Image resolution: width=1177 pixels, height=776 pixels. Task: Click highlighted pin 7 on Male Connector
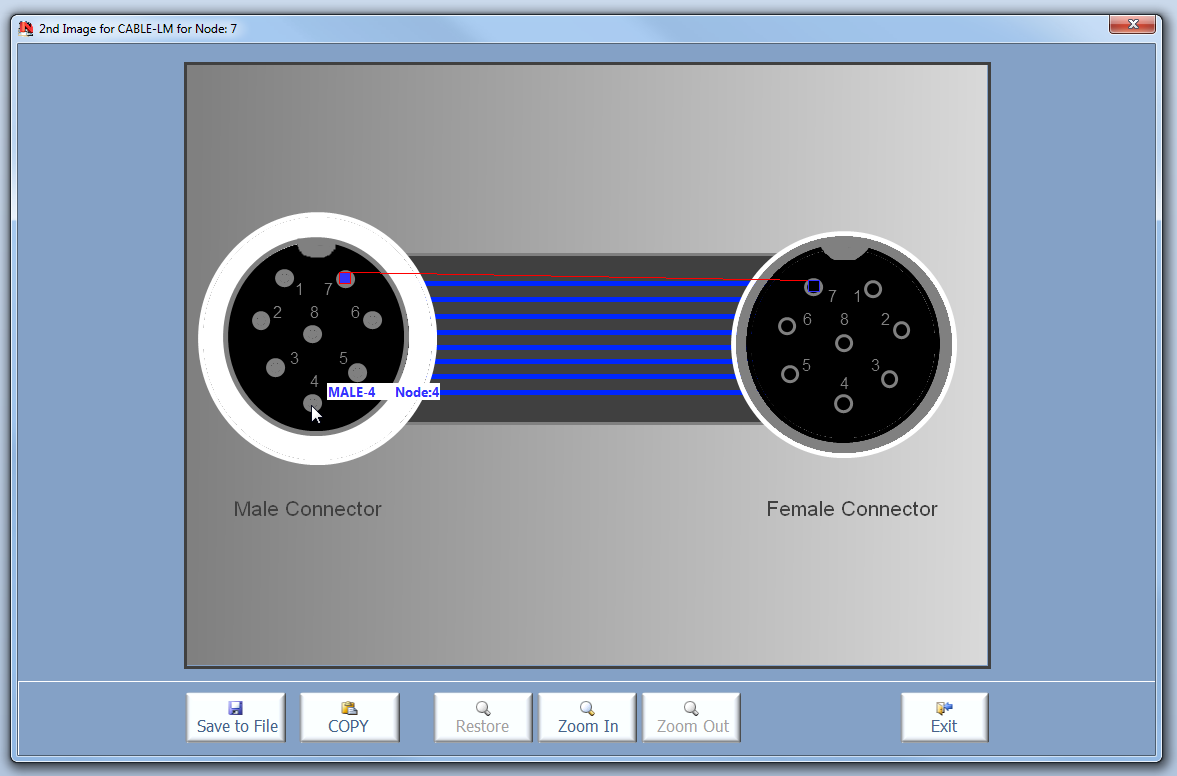pyautogui.click(x=345, y=279)
